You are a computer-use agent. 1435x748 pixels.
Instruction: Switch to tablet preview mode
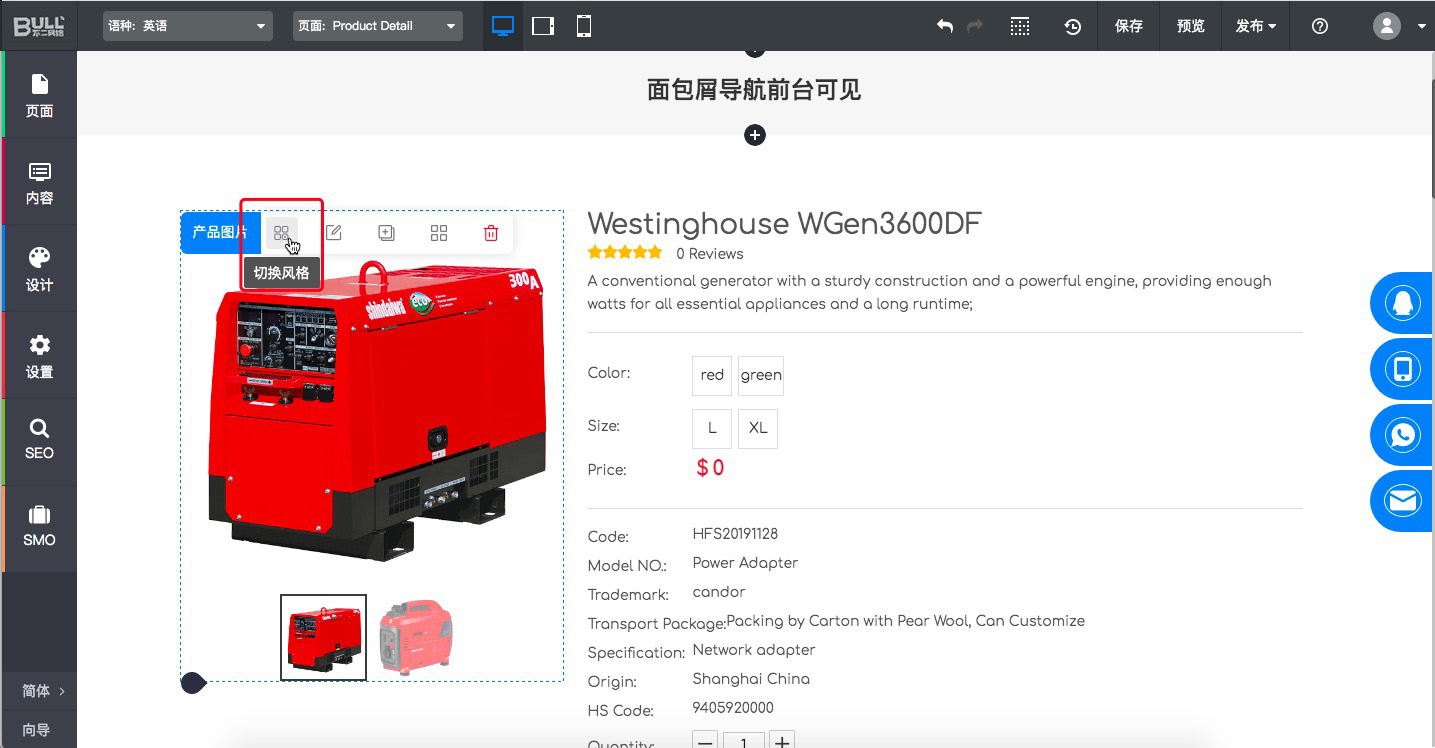pyautogui.click(x=543, y=26)
